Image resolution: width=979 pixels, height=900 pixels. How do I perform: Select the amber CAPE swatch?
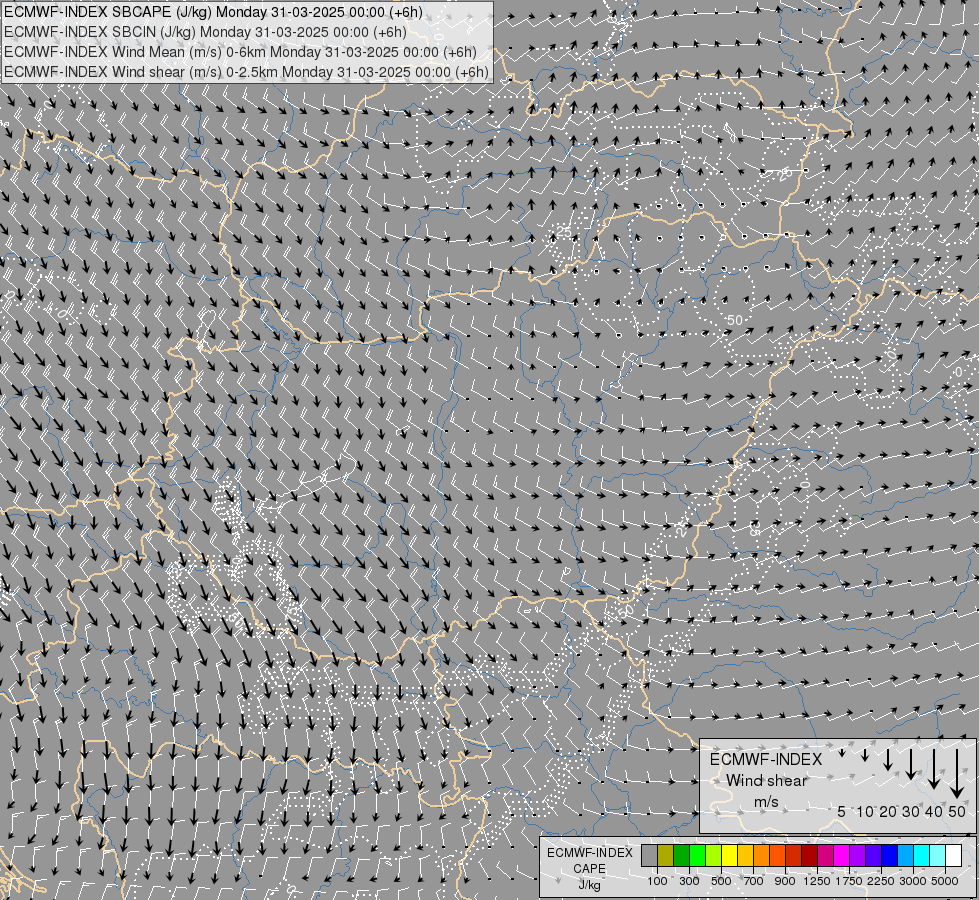(746, 855)
